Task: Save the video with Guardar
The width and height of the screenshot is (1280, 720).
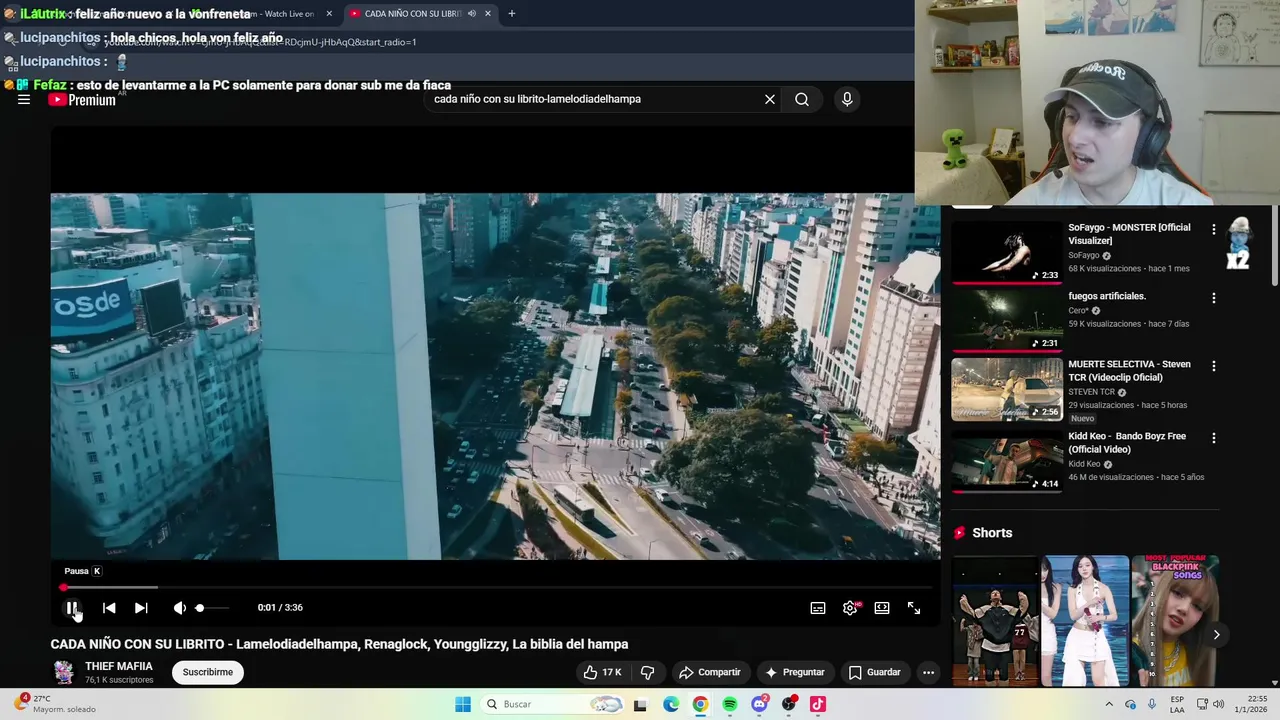Action: click(875, 672)
